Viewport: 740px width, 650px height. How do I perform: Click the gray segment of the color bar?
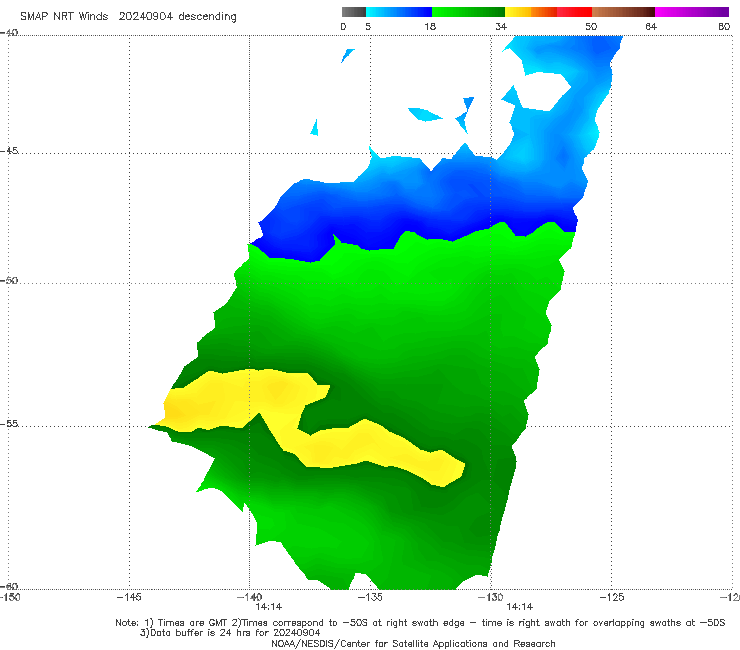pos(354,12)
